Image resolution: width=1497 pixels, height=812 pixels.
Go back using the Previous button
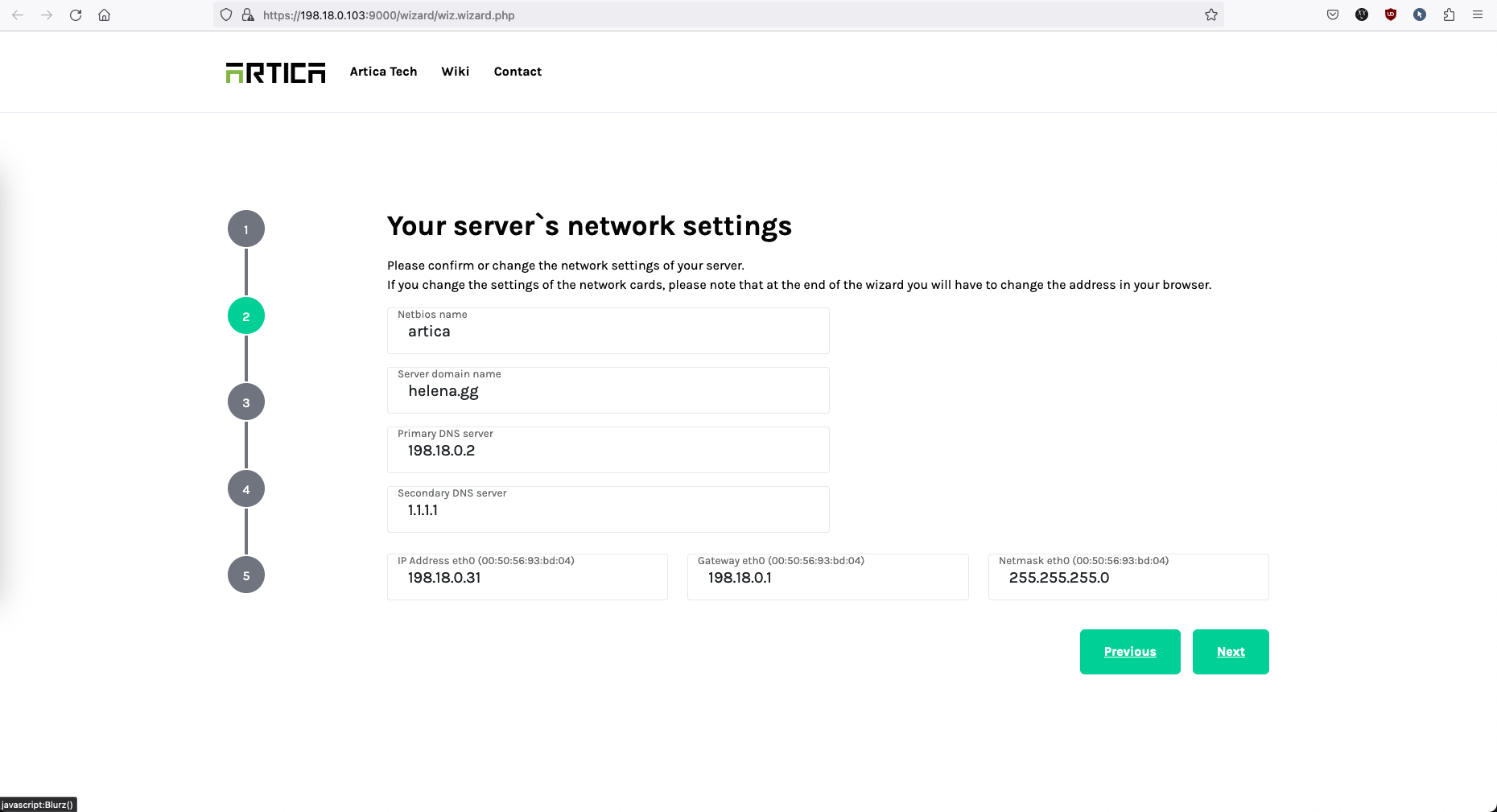click(x=1129, y=652)
